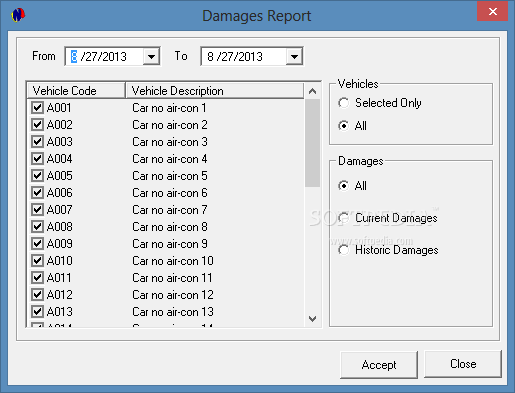Select the 'Car no air-con 13' description

coord(173,312)
